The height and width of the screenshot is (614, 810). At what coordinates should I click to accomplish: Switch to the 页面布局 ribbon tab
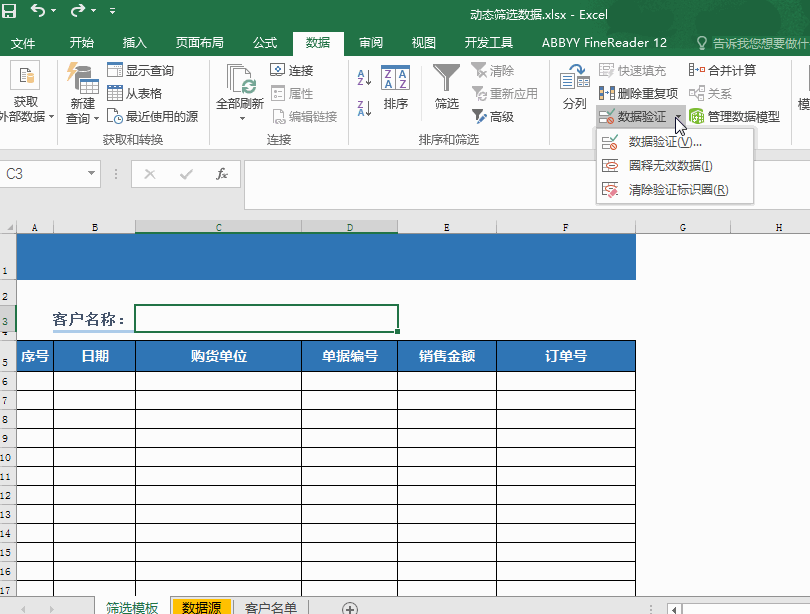199,42
